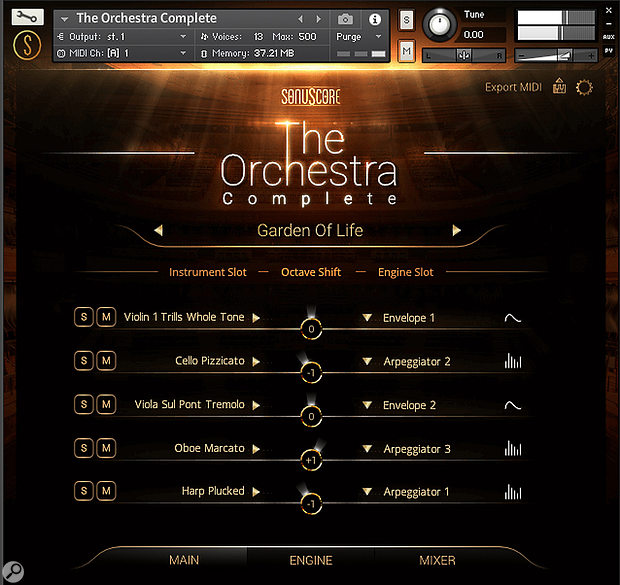
Task: Click octave shift knob for Oboe Marcato
Action: pos(311,460)
